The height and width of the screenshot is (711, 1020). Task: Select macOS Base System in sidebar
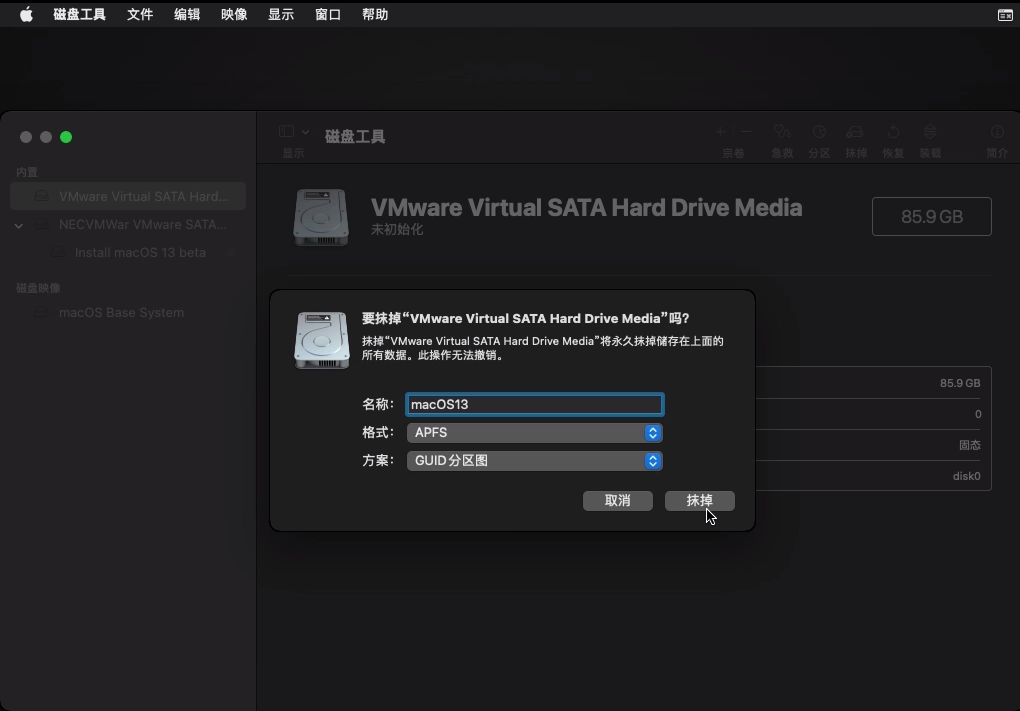tap(121, 313)
